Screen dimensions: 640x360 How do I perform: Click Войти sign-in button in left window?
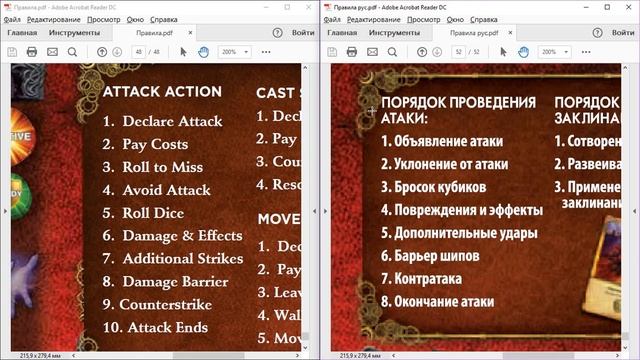click(x=303, y=33)
